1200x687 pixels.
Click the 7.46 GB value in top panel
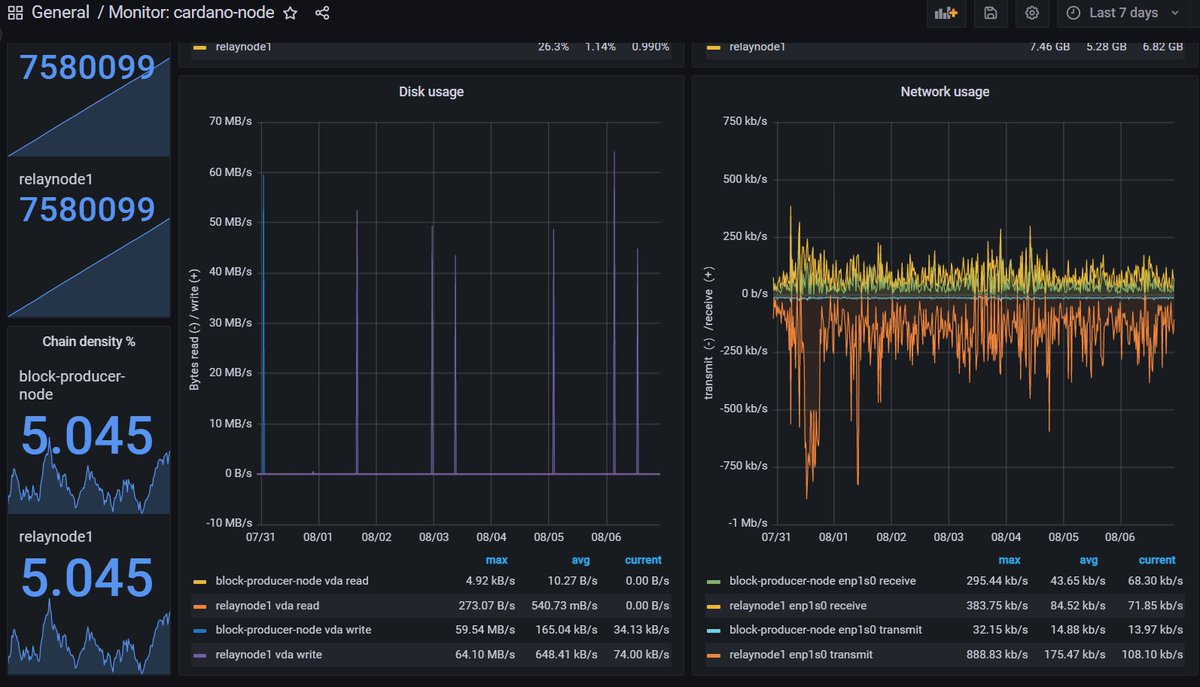pyautogui.click(x=1051, y=46)
